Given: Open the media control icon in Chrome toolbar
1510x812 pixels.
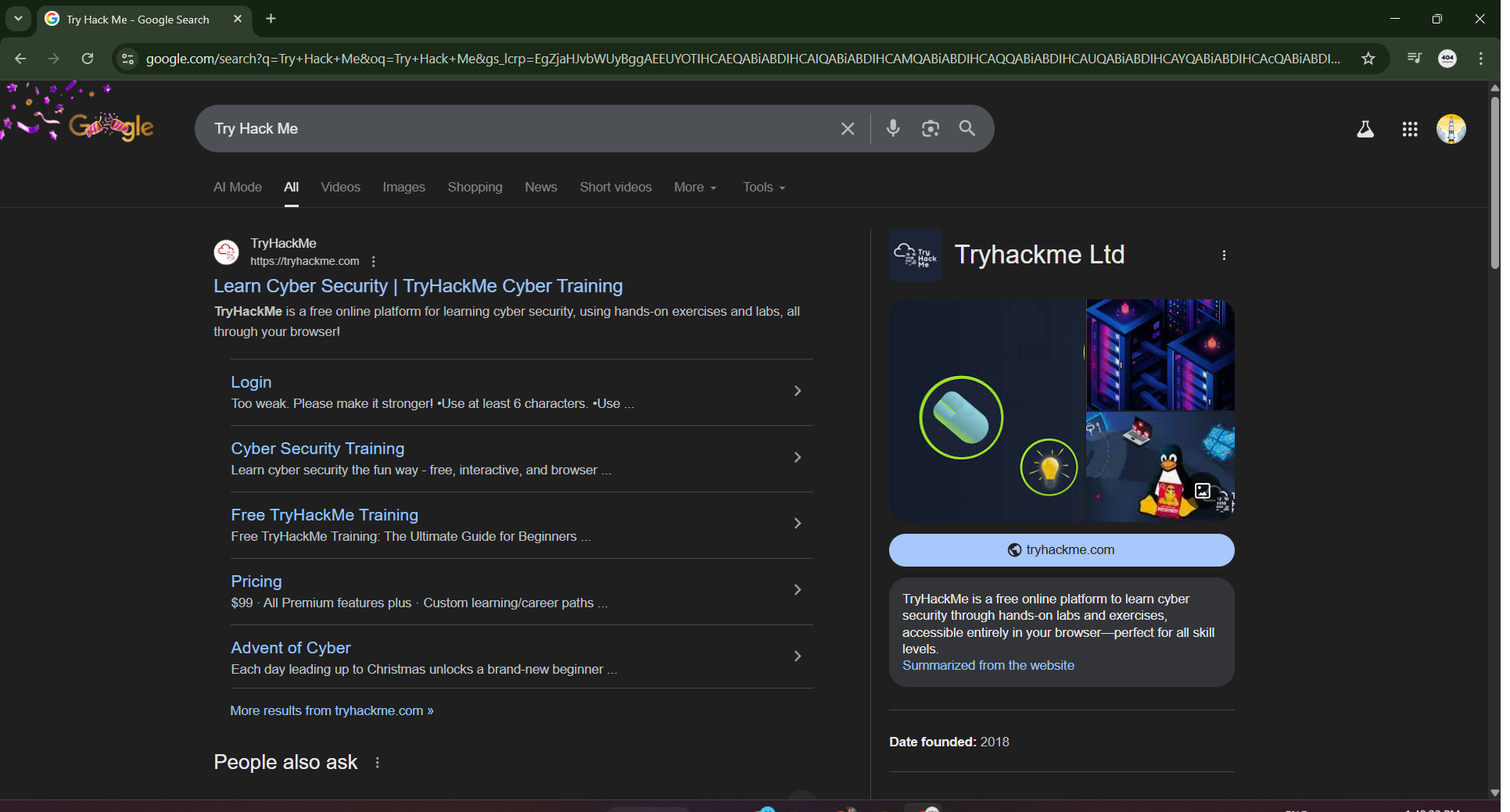Looking at the screenshot, I should [1414, 59].
